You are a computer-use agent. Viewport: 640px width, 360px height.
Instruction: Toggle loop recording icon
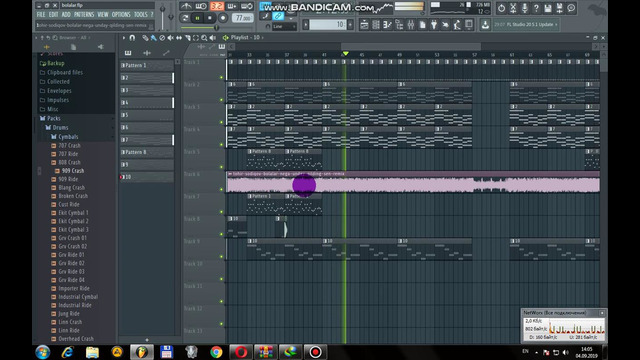(247, 6)
